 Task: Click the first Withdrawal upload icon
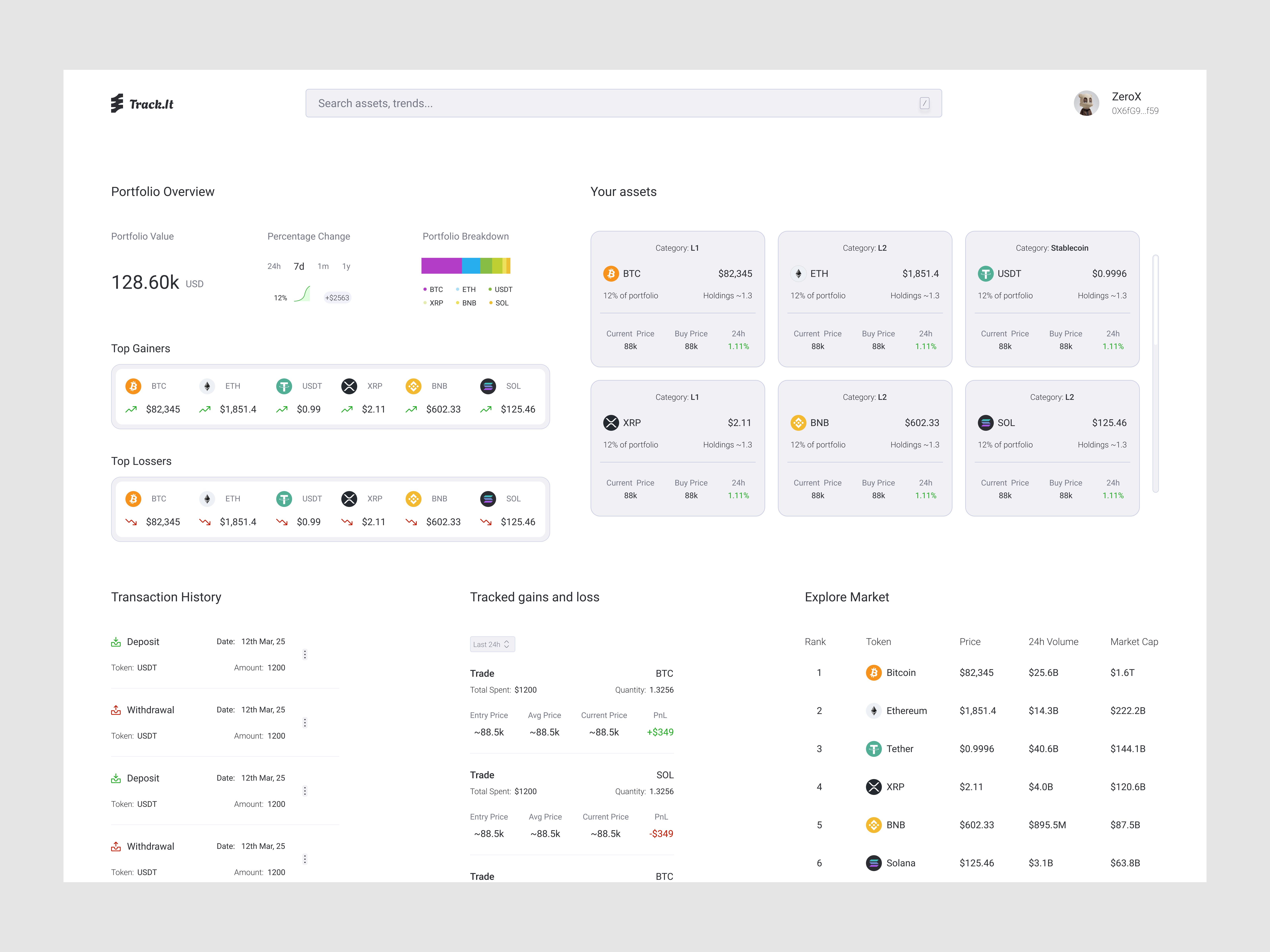tap(116, 710)
